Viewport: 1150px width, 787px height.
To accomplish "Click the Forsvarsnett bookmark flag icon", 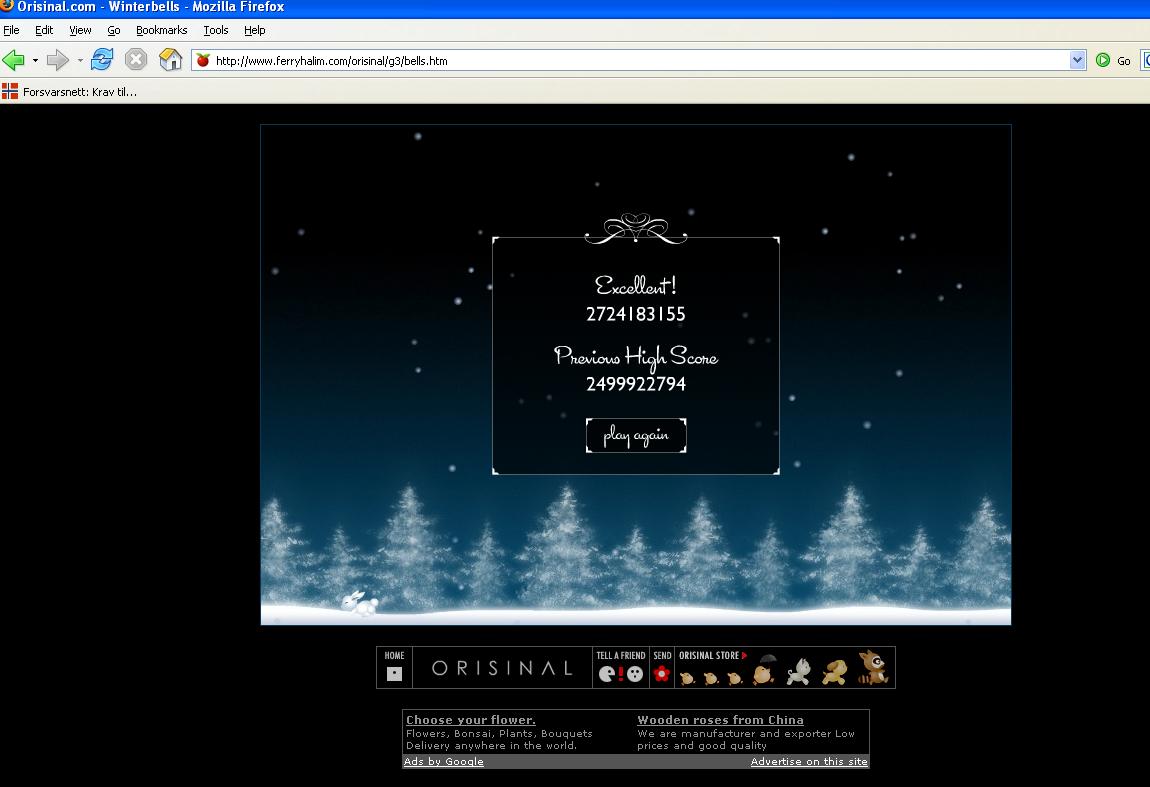I will pos(10,92).
